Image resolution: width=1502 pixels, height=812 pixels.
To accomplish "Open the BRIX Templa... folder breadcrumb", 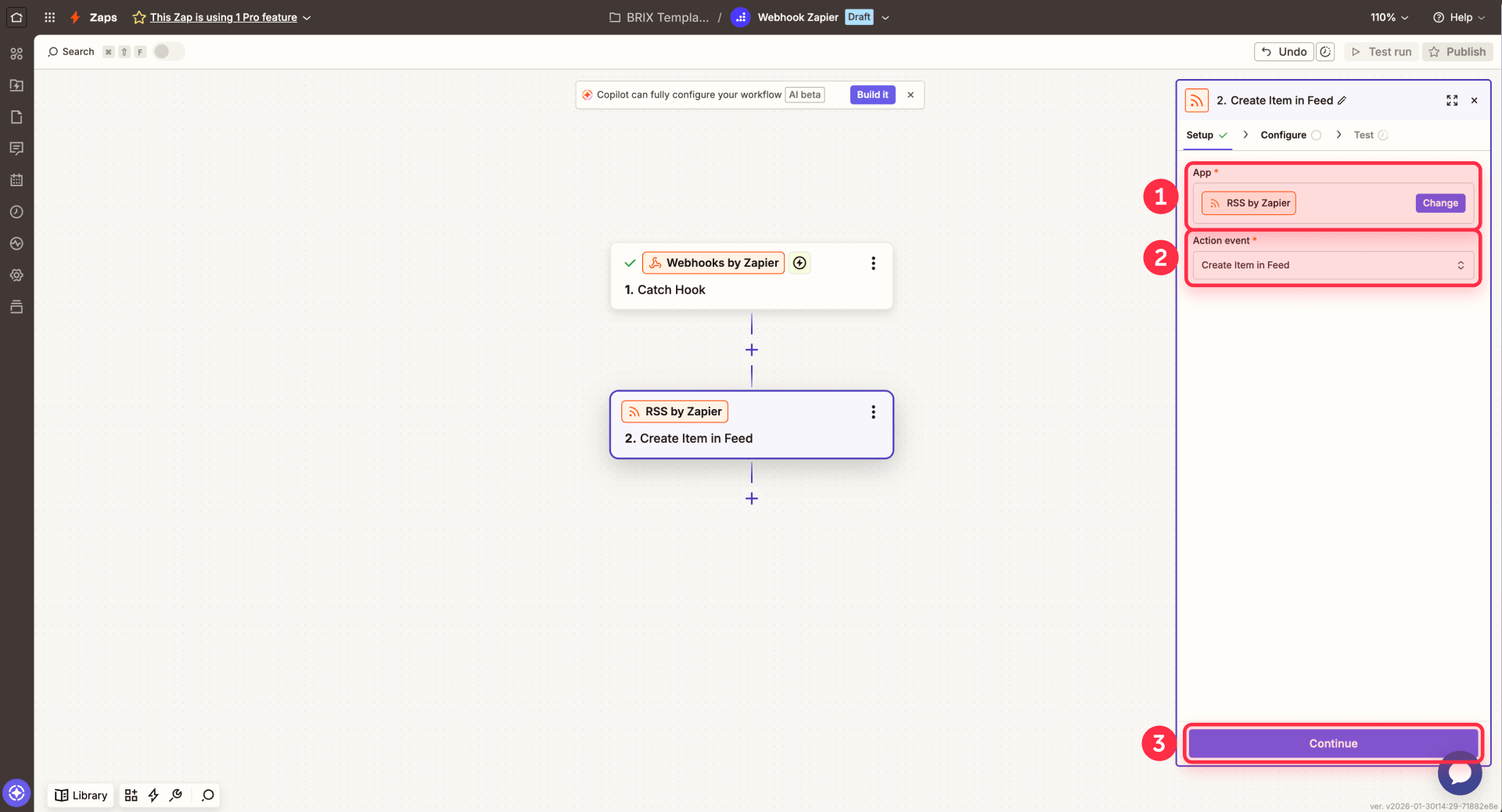I will (659, 17).
